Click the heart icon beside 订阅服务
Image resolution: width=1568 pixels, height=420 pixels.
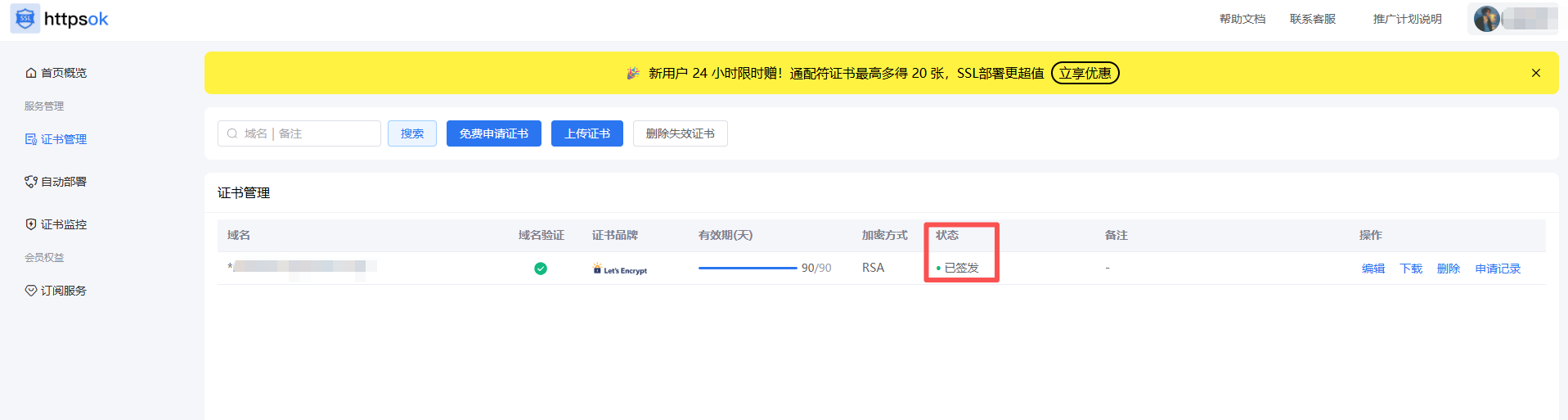[31, 291]
